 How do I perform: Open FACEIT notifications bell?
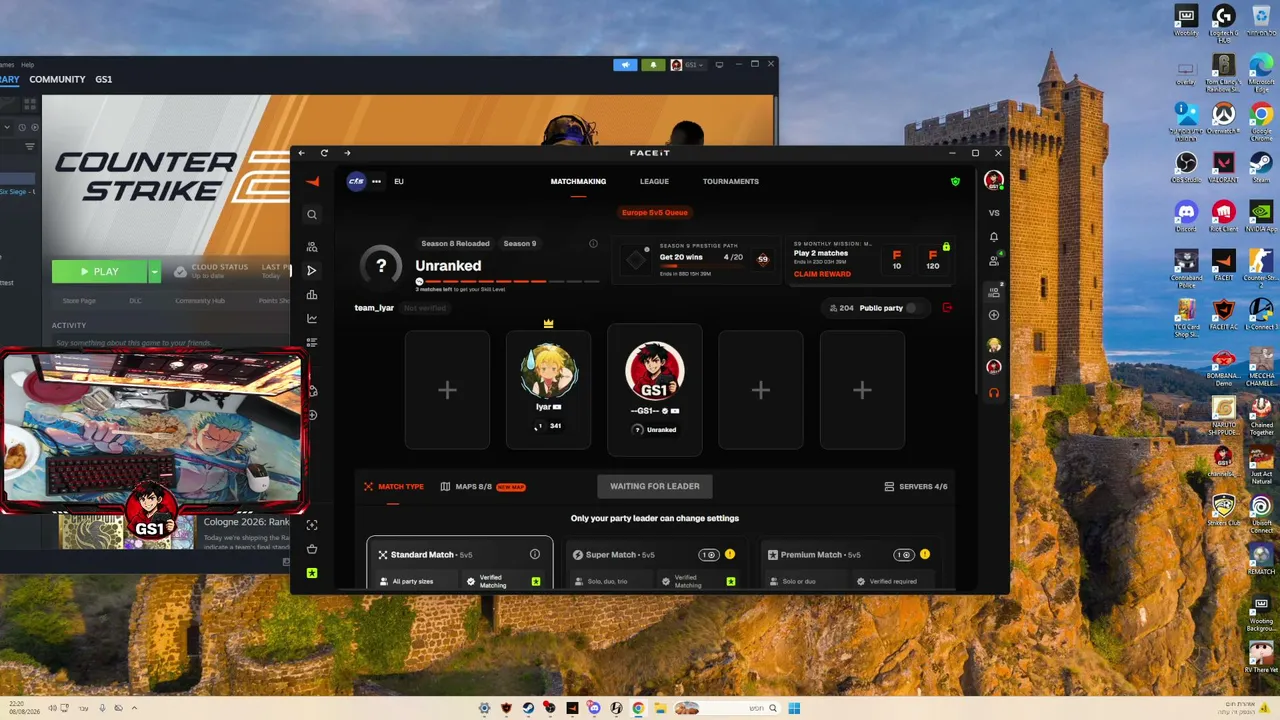(x=994, y=237)
